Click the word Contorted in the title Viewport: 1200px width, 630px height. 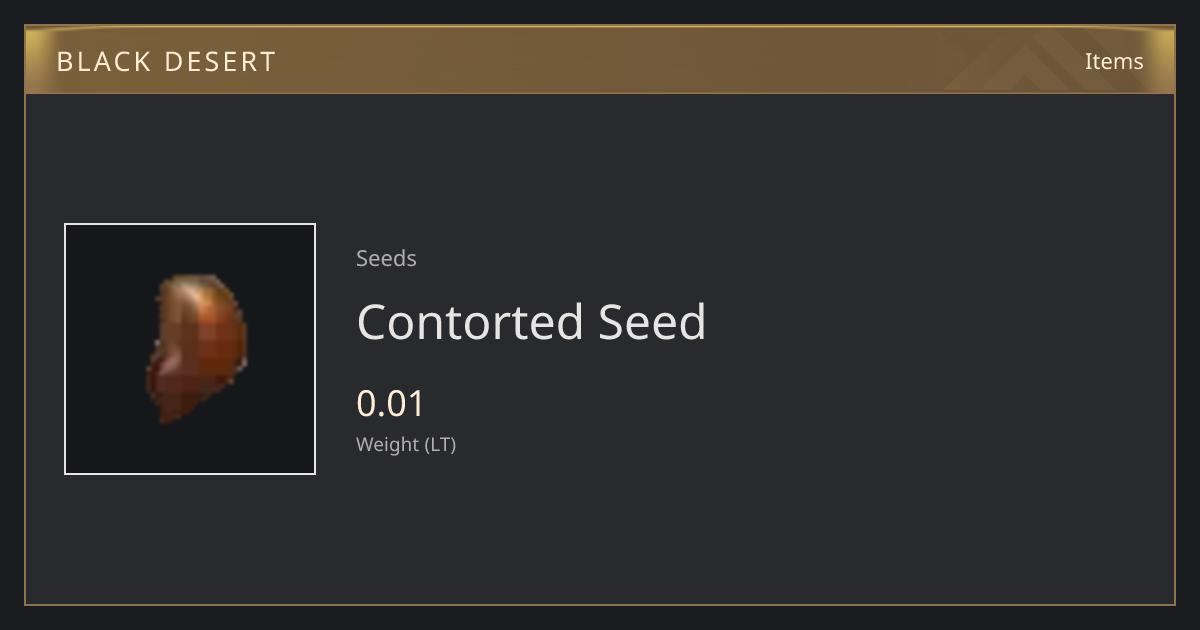[x=470, y=322]
